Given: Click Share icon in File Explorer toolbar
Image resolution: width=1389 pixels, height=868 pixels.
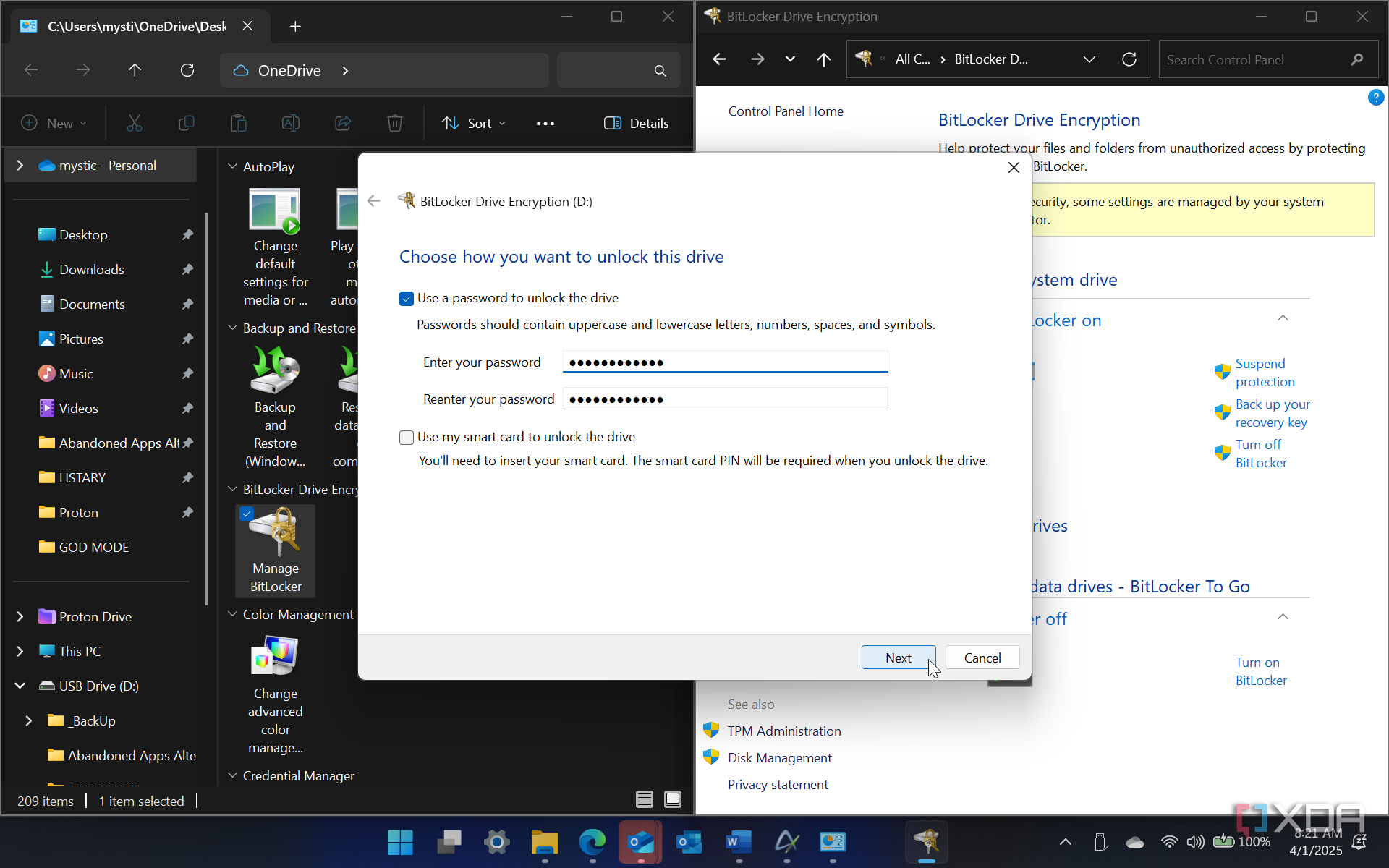Looking at the screenshot, I should pyautogui.click(x=343, y=123).
